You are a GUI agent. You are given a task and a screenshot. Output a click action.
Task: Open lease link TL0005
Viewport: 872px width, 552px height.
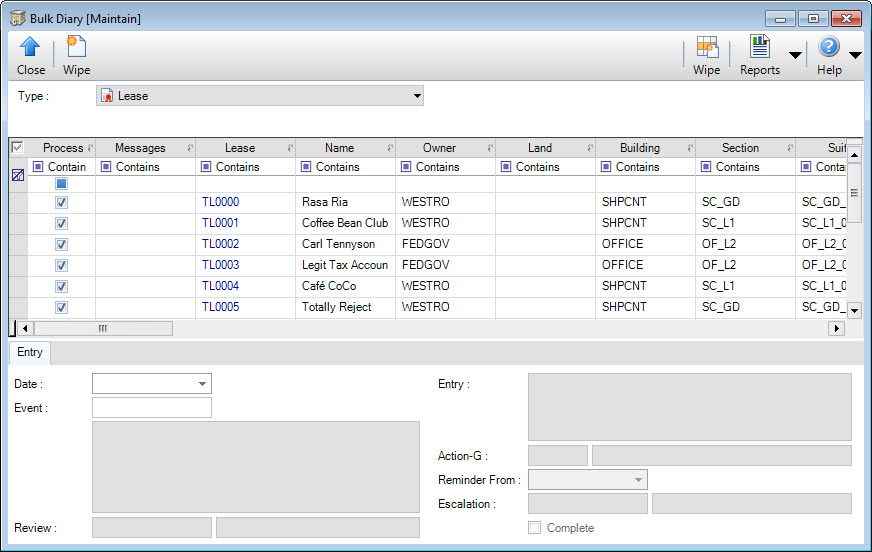point(220,307)
